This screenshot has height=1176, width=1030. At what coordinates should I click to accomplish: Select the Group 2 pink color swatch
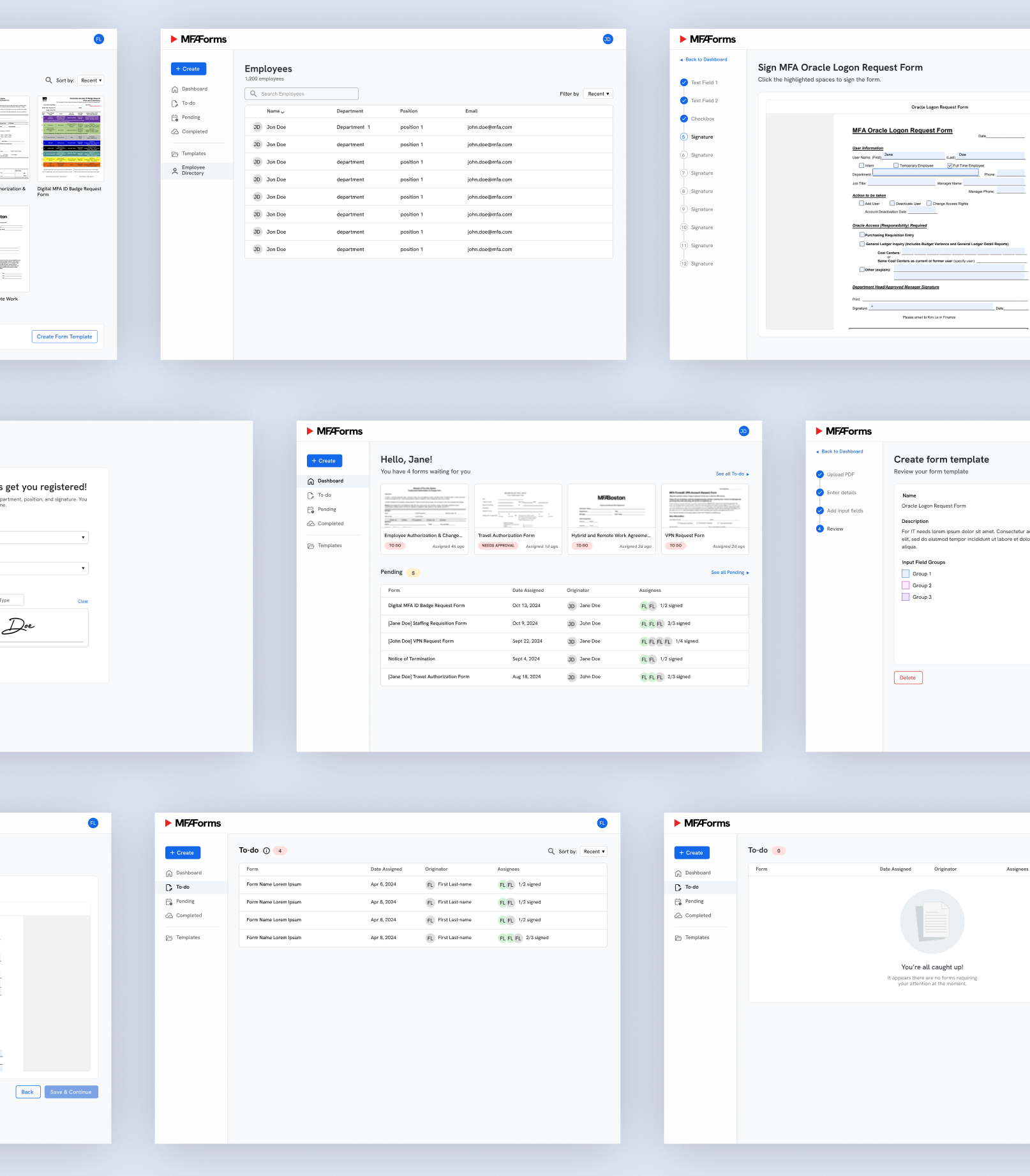pos(905,585)
